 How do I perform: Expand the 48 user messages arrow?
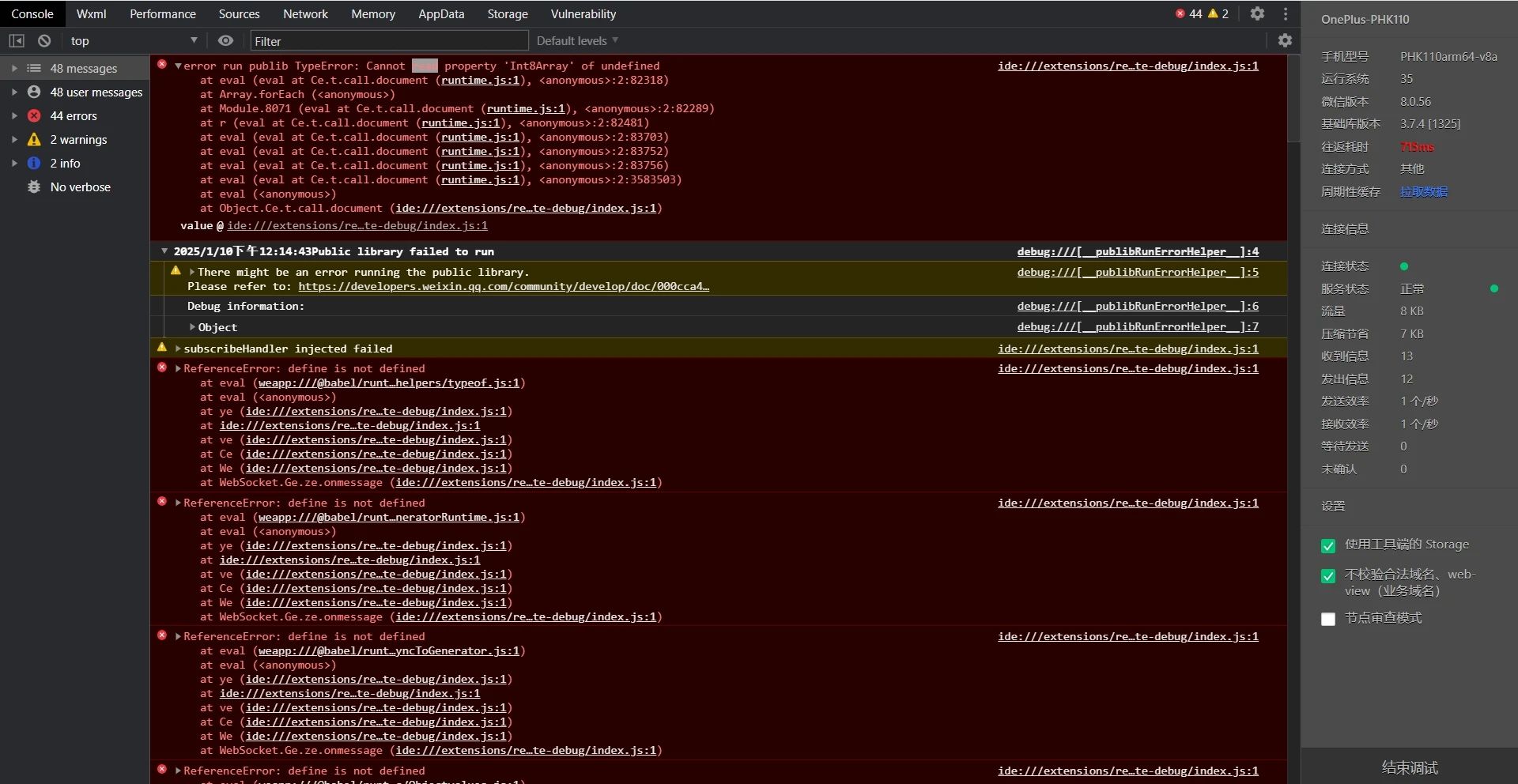[13, 92]
